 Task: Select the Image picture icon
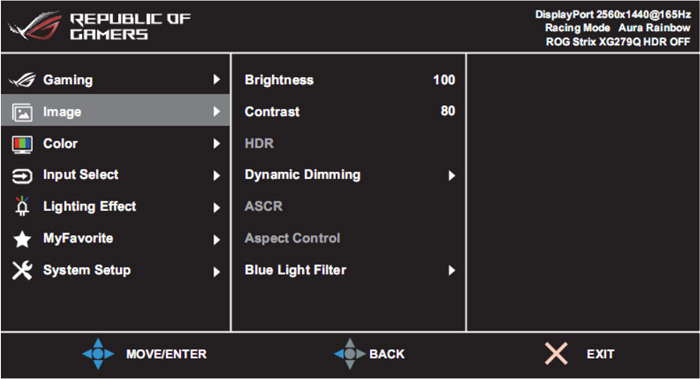tap(22, 112)
